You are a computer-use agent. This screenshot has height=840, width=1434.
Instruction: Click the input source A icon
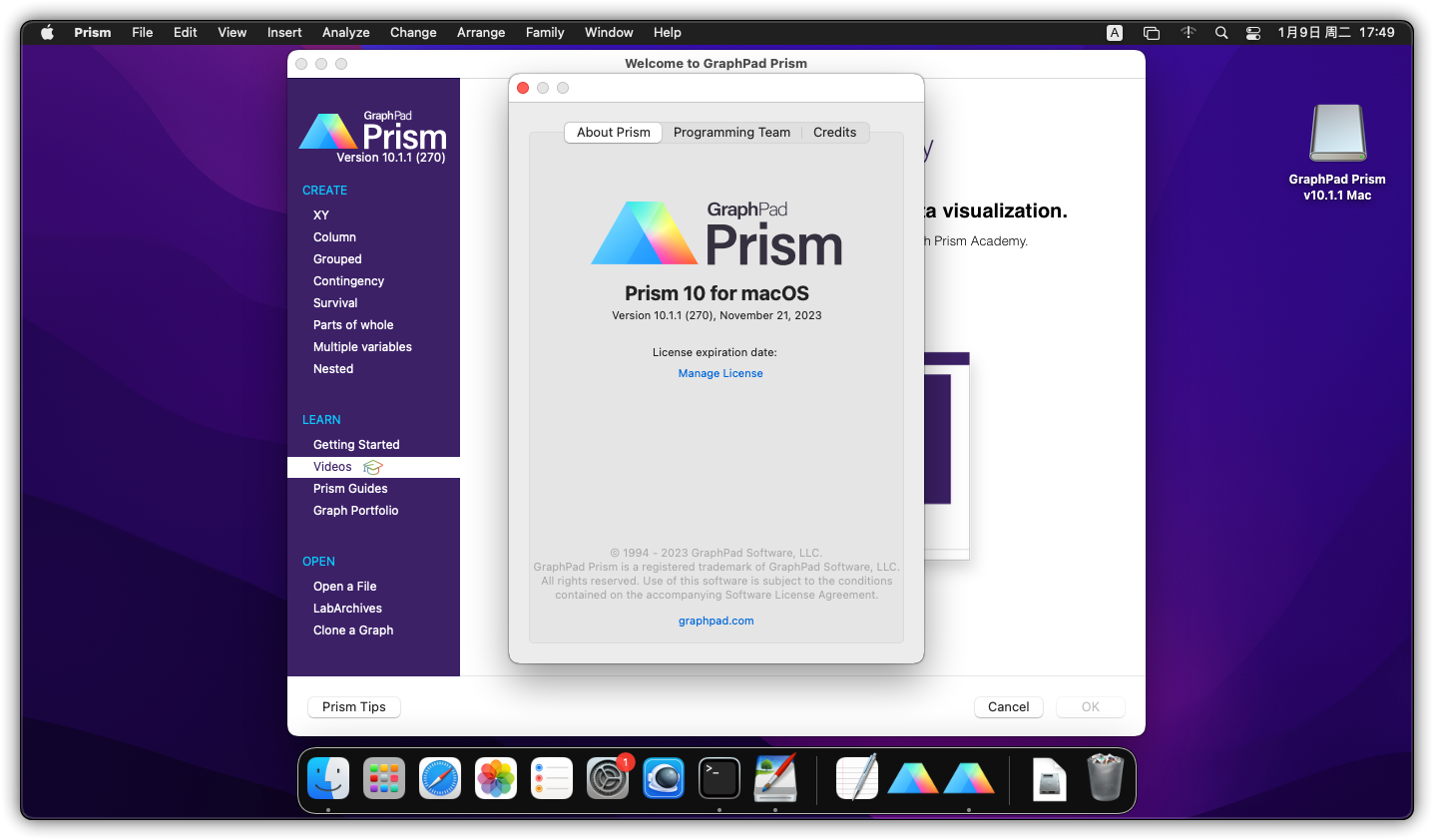click(1115, 33)
